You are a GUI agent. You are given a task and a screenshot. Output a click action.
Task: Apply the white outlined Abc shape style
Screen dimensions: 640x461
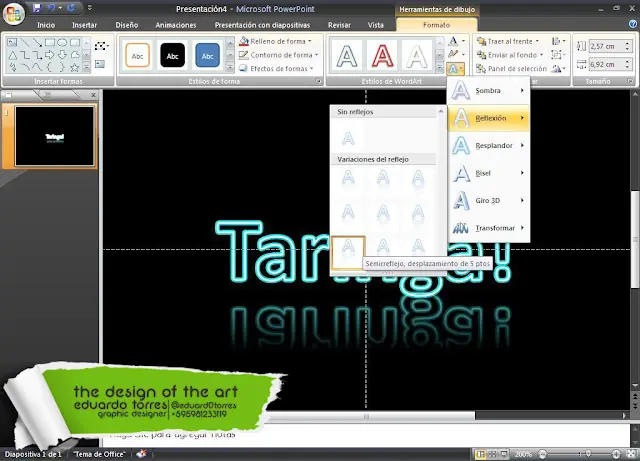(x=138, y=56)
